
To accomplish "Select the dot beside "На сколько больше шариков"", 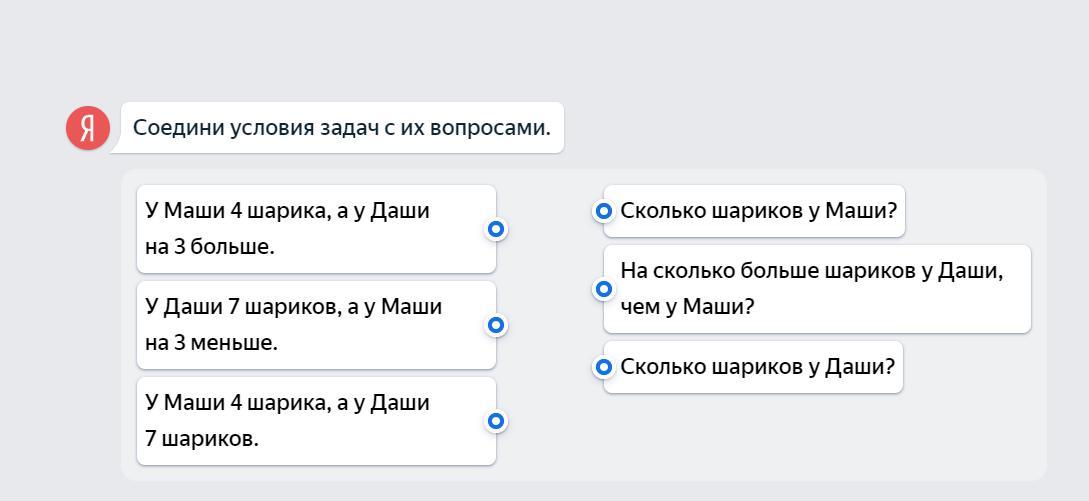I will pos(603,289).
